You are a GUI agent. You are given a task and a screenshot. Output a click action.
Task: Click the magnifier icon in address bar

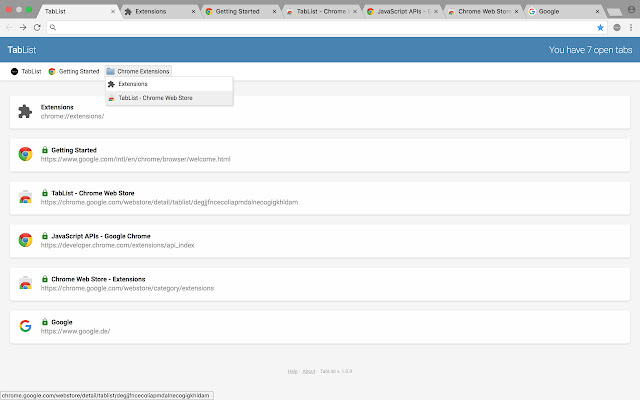click(x=53, y=27)
